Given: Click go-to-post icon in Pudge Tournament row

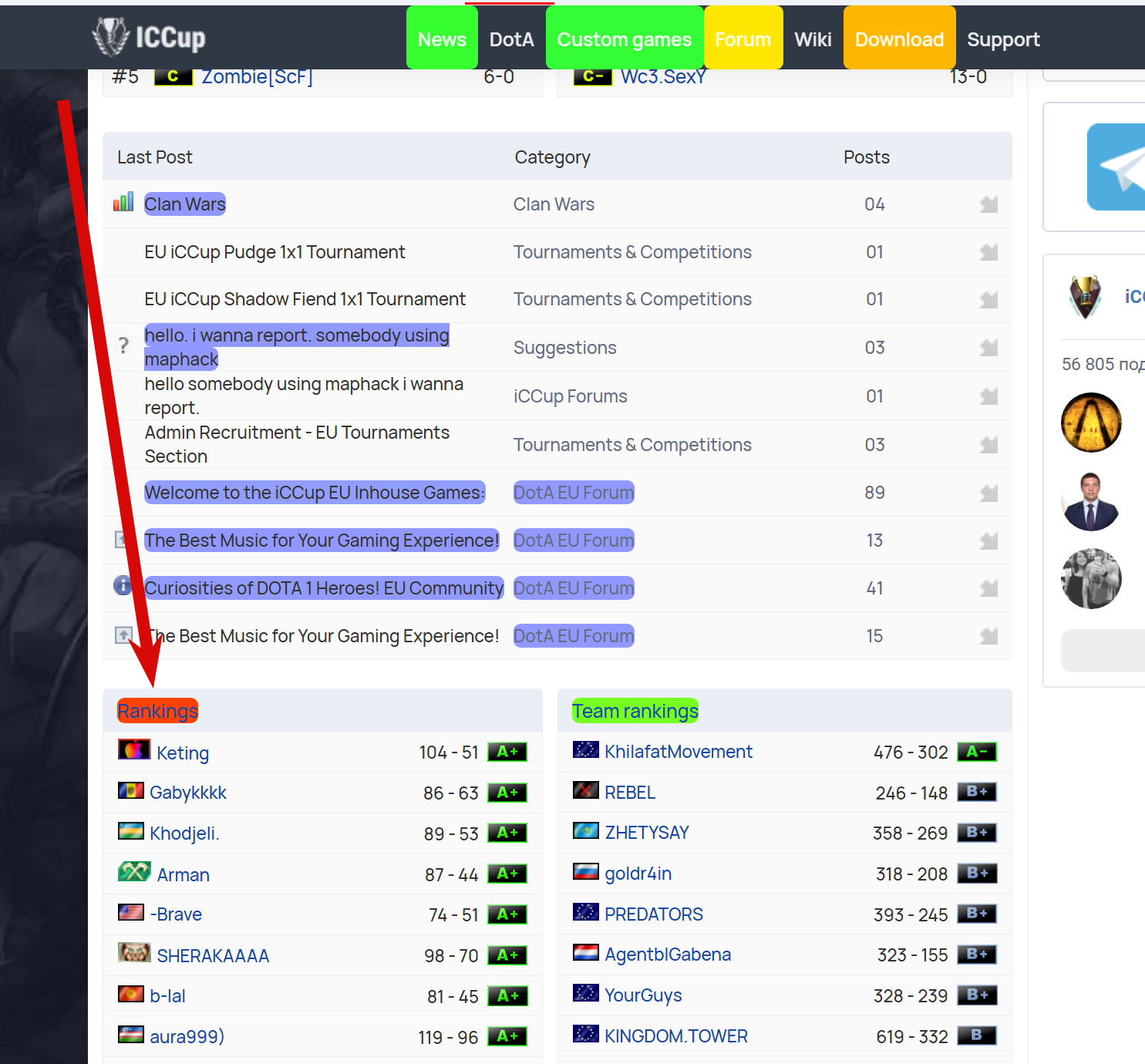Looking at the screenshot, I should coord(988,252).
